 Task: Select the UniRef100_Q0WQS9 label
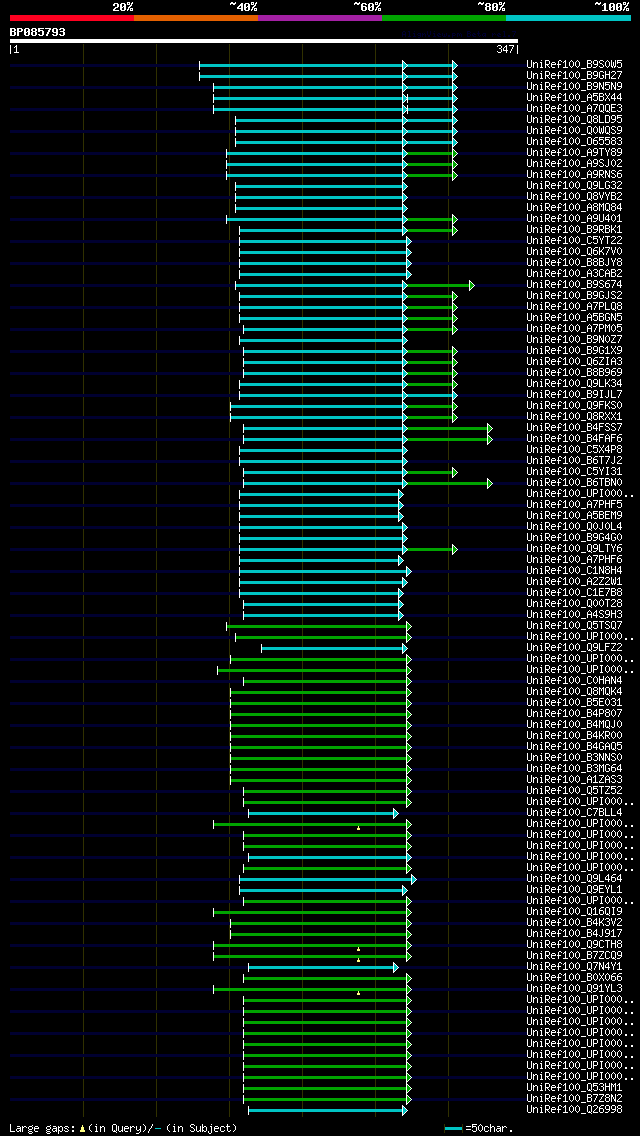[574, 130]
